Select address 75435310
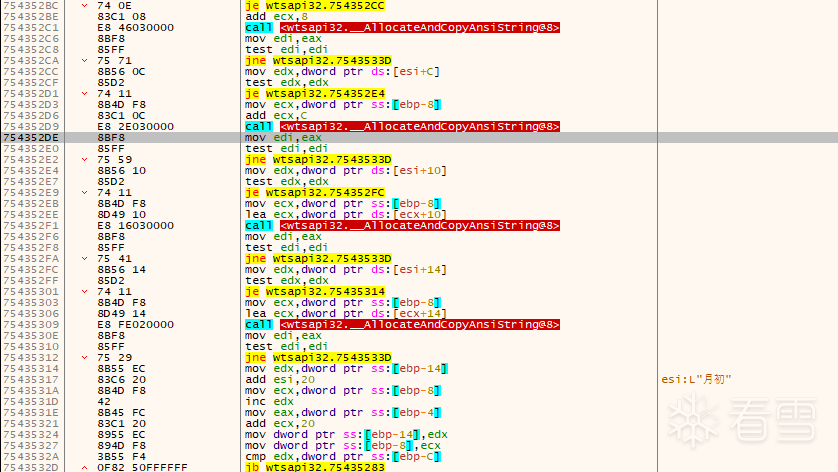 point(30,347)
